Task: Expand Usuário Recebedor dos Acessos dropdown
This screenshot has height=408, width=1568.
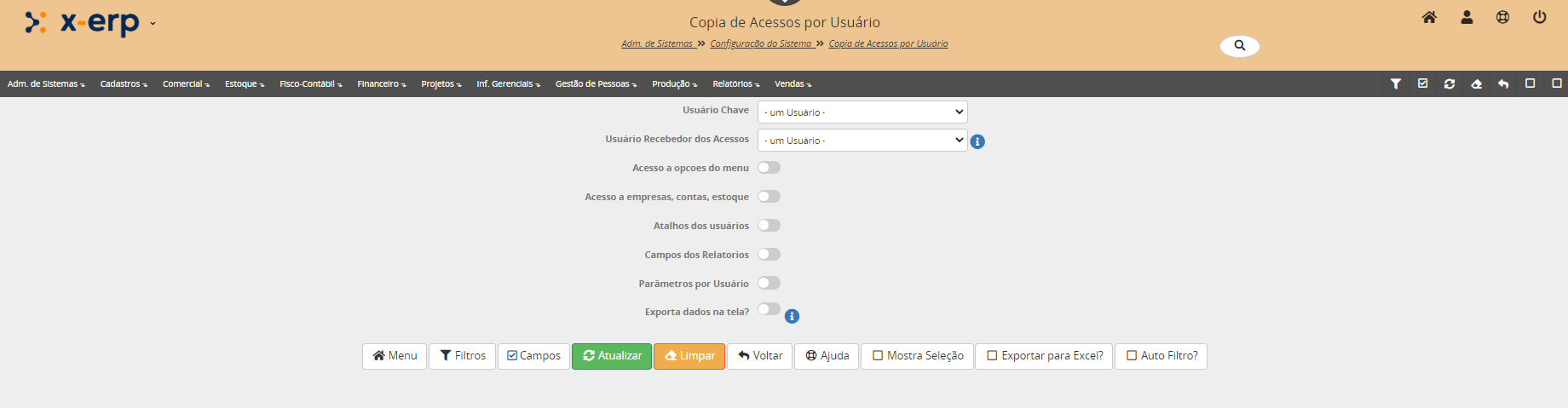Action: 862,141
